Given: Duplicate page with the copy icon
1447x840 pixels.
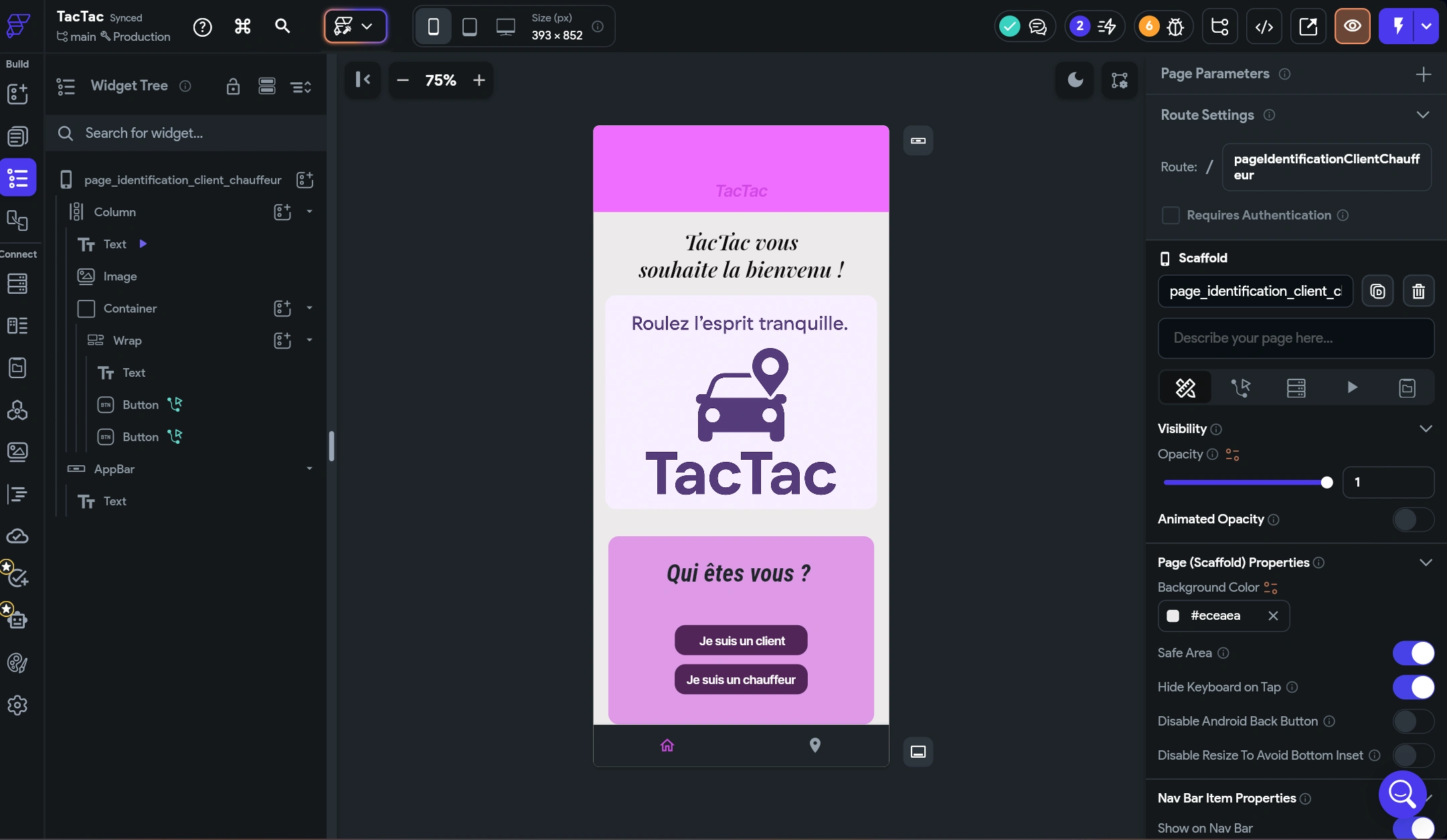Looking at the screenshot, I should point(1377,291).
